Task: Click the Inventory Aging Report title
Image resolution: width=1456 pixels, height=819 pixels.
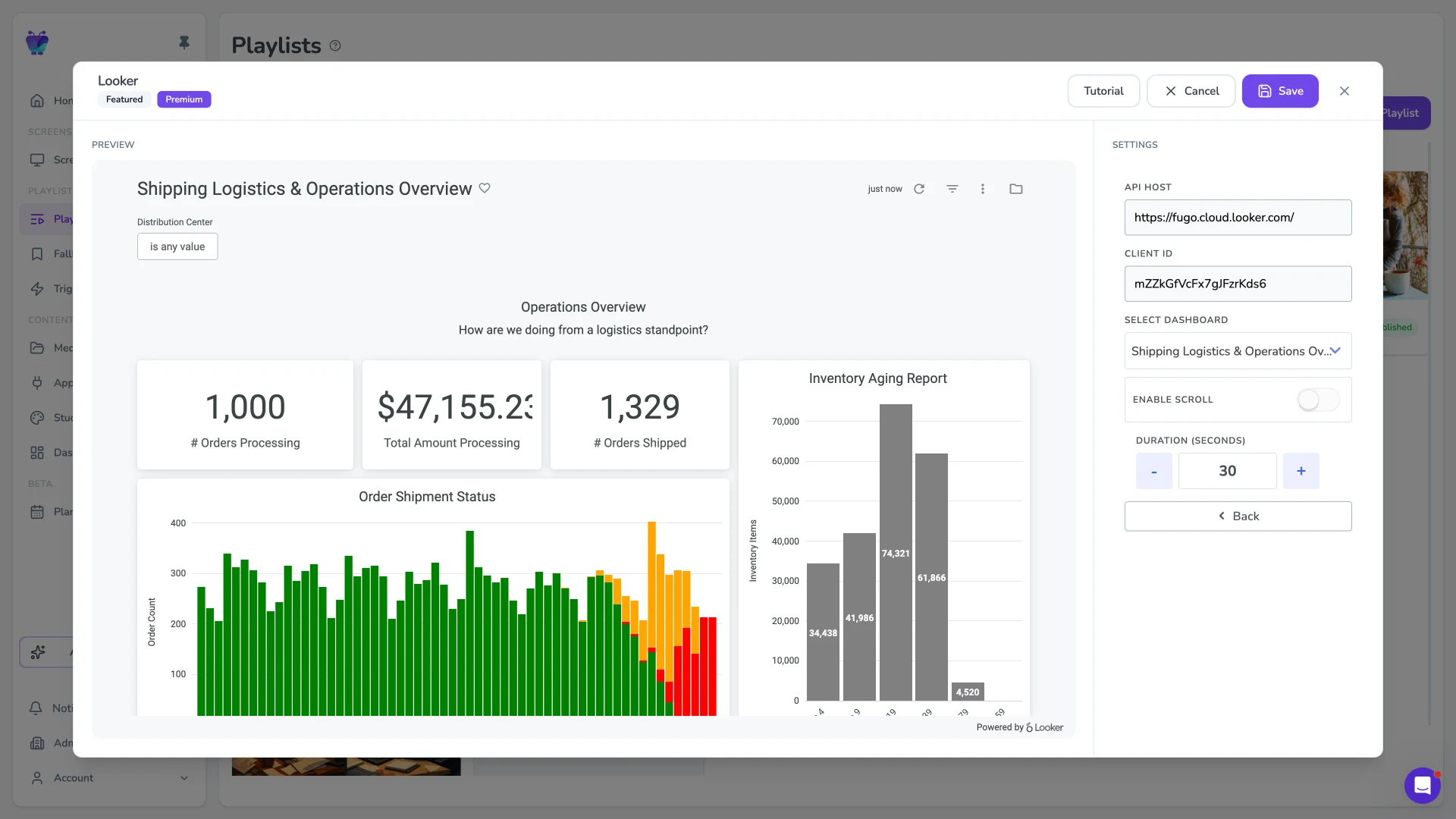Action: coord(877,378)
